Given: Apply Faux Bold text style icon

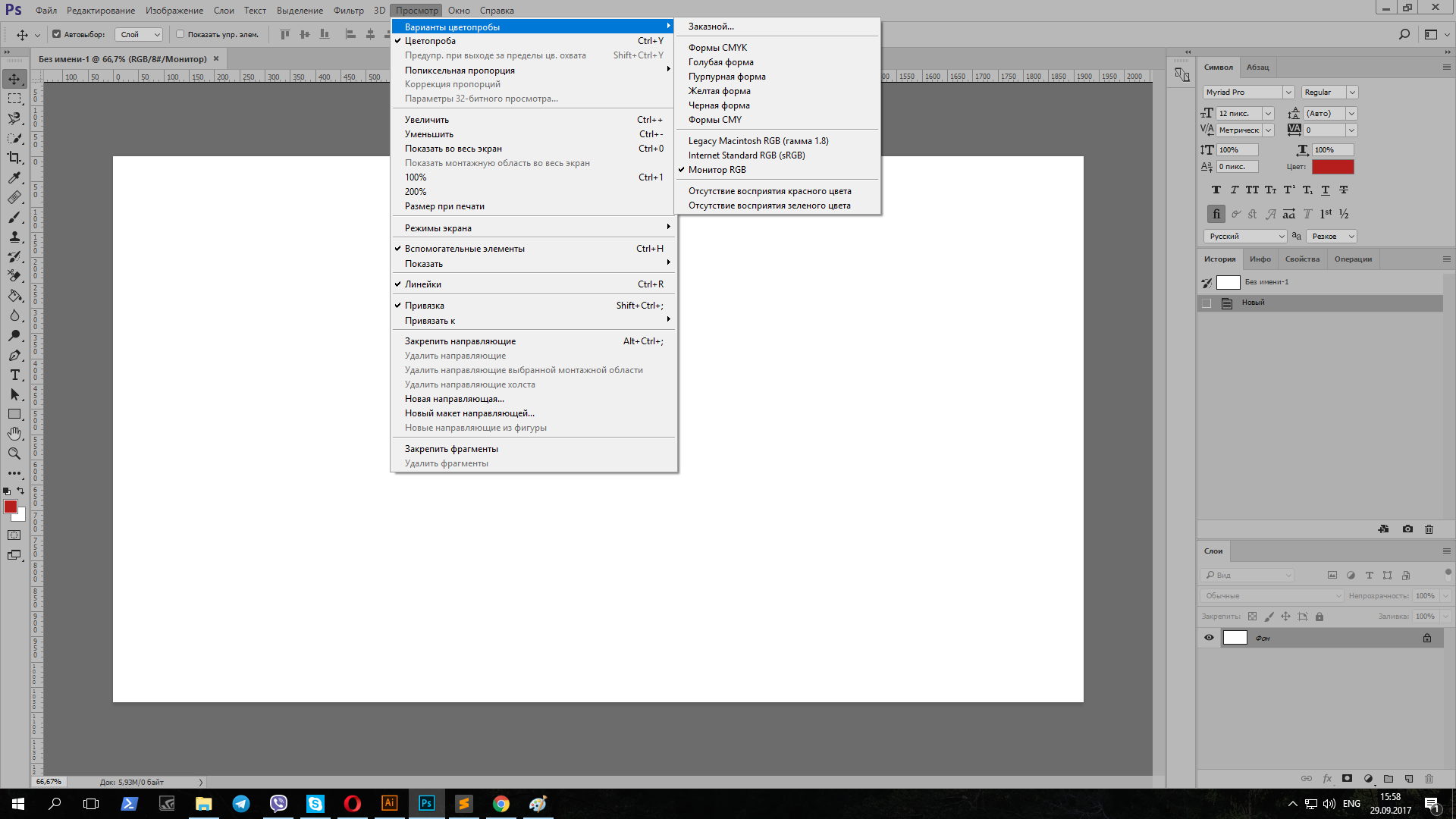Looking at the screenshot, I should (1216, 190).
